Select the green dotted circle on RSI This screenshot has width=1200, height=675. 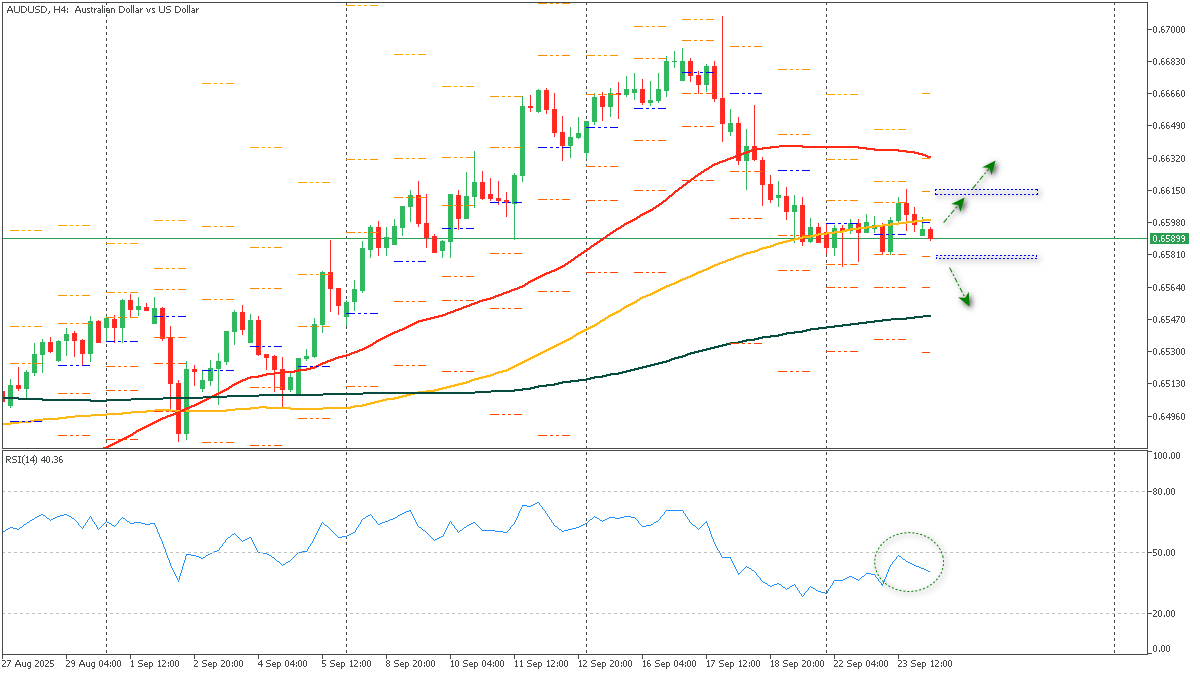coord(909,562)
